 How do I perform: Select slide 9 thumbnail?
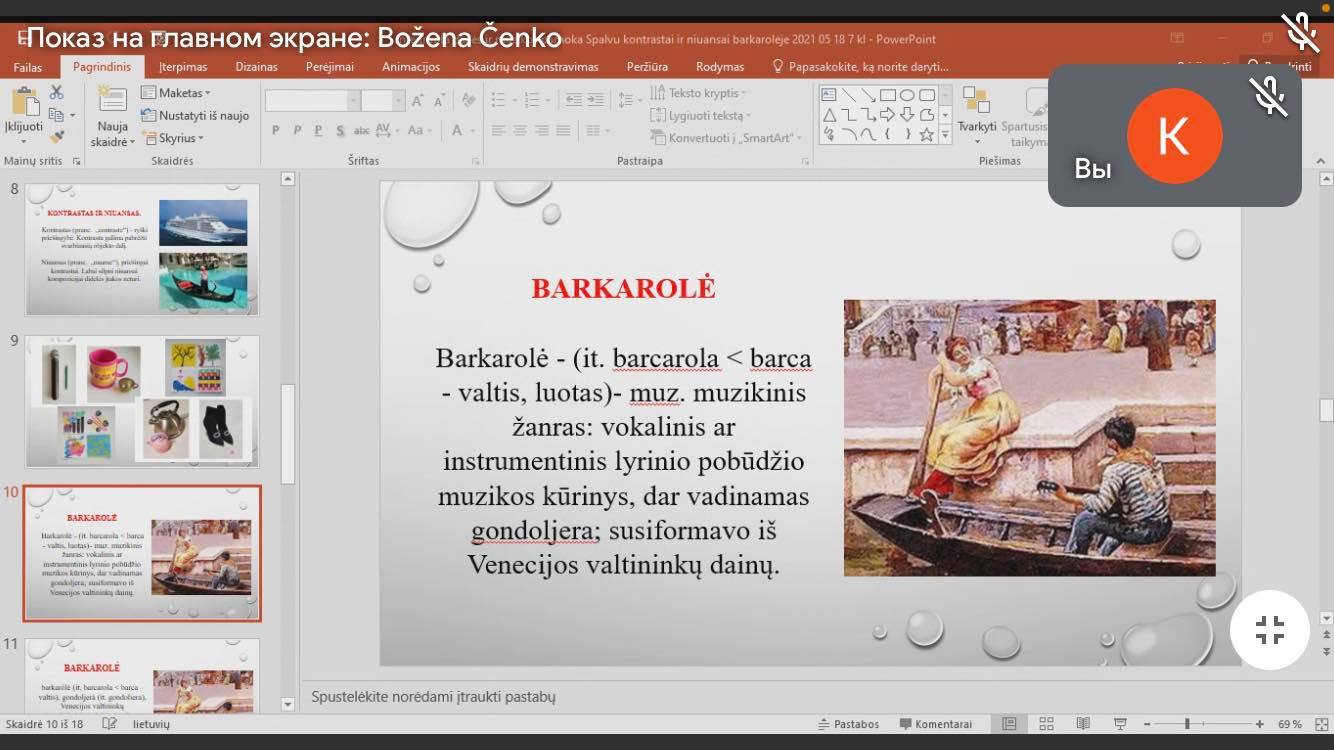coord(142,401)
